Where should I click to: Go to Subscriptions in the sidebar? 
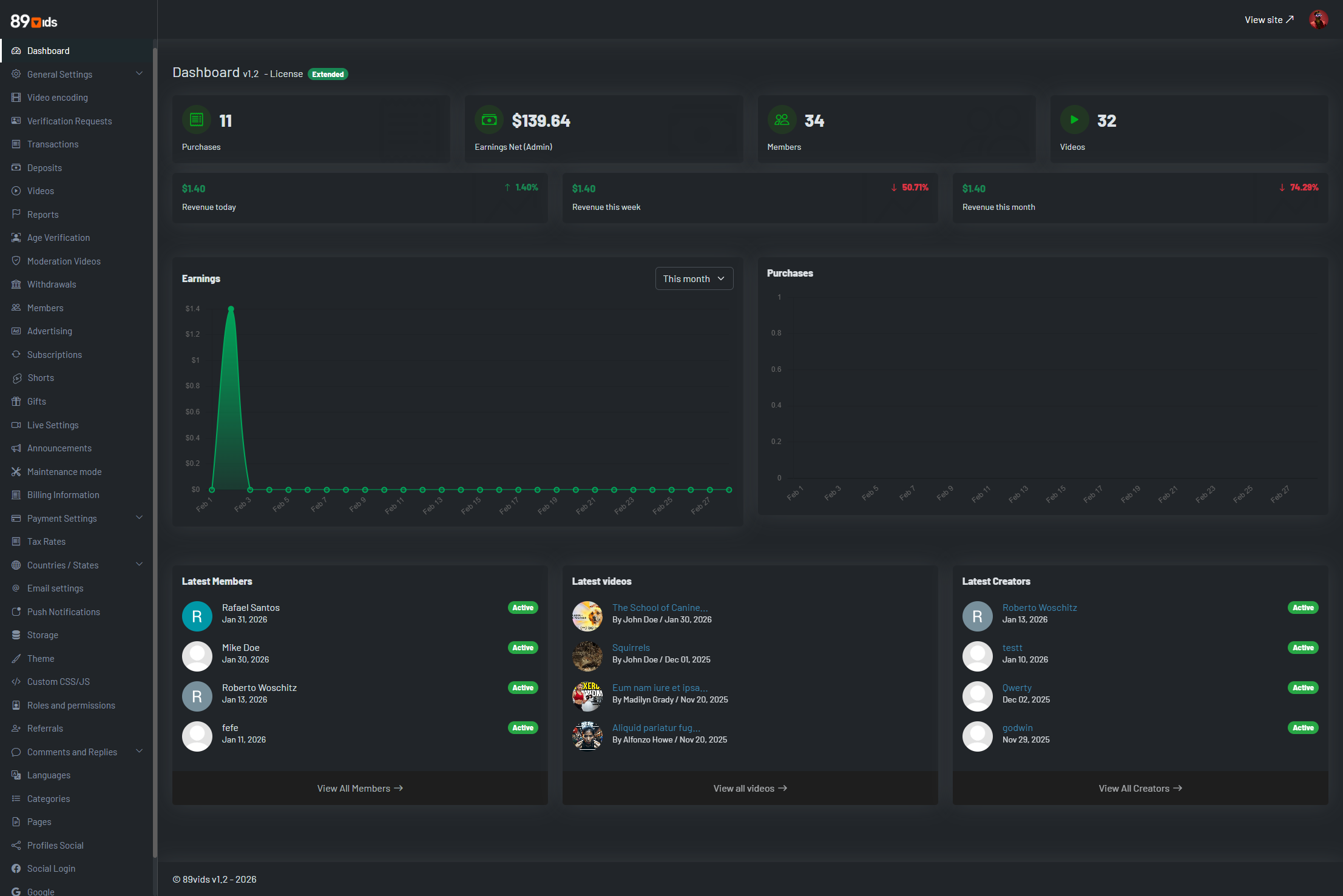54,355
